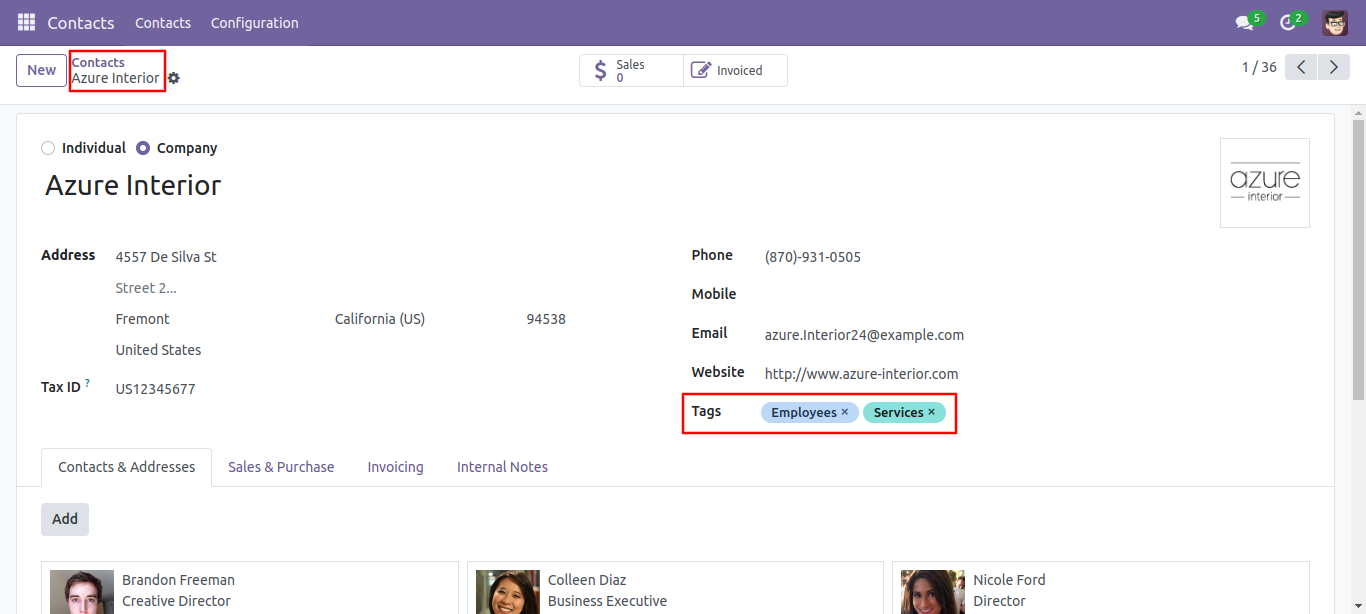1366x614 pixels.
Task: Open Brandon Freeman contact card
Action: click(x=250, y=588)
